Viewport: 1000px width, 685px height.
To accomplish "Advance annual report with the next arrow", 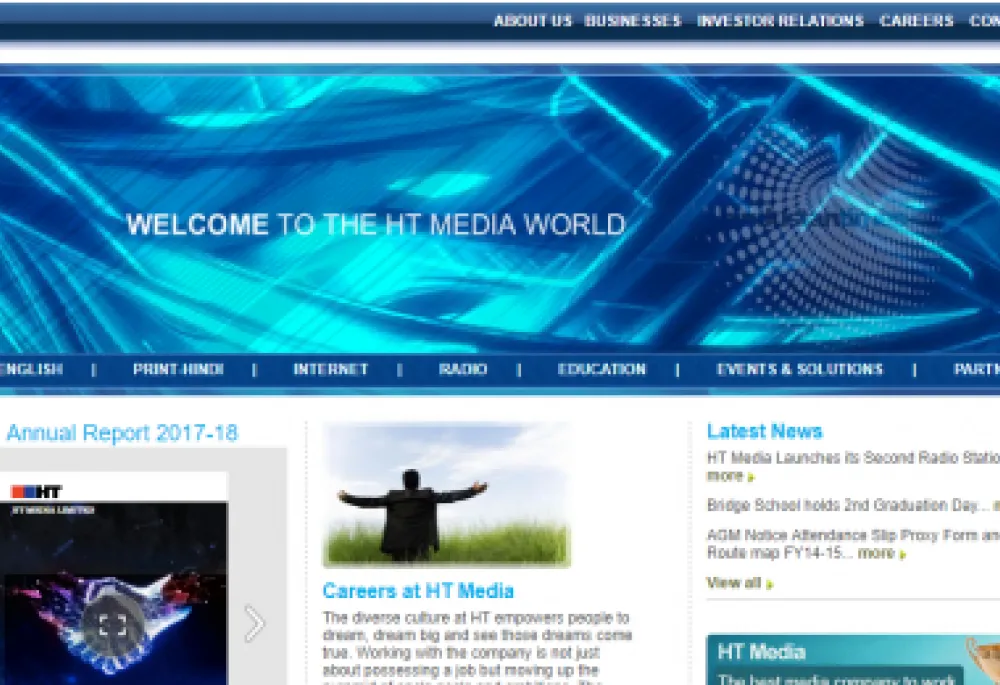I will (254, 622).
